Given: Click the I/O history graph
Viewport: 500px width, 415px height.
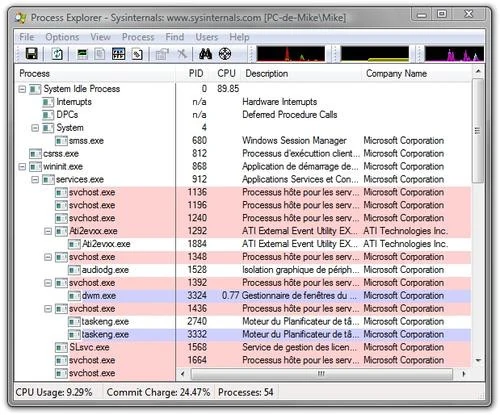Looking at the screenshot, I should (454, 54).
